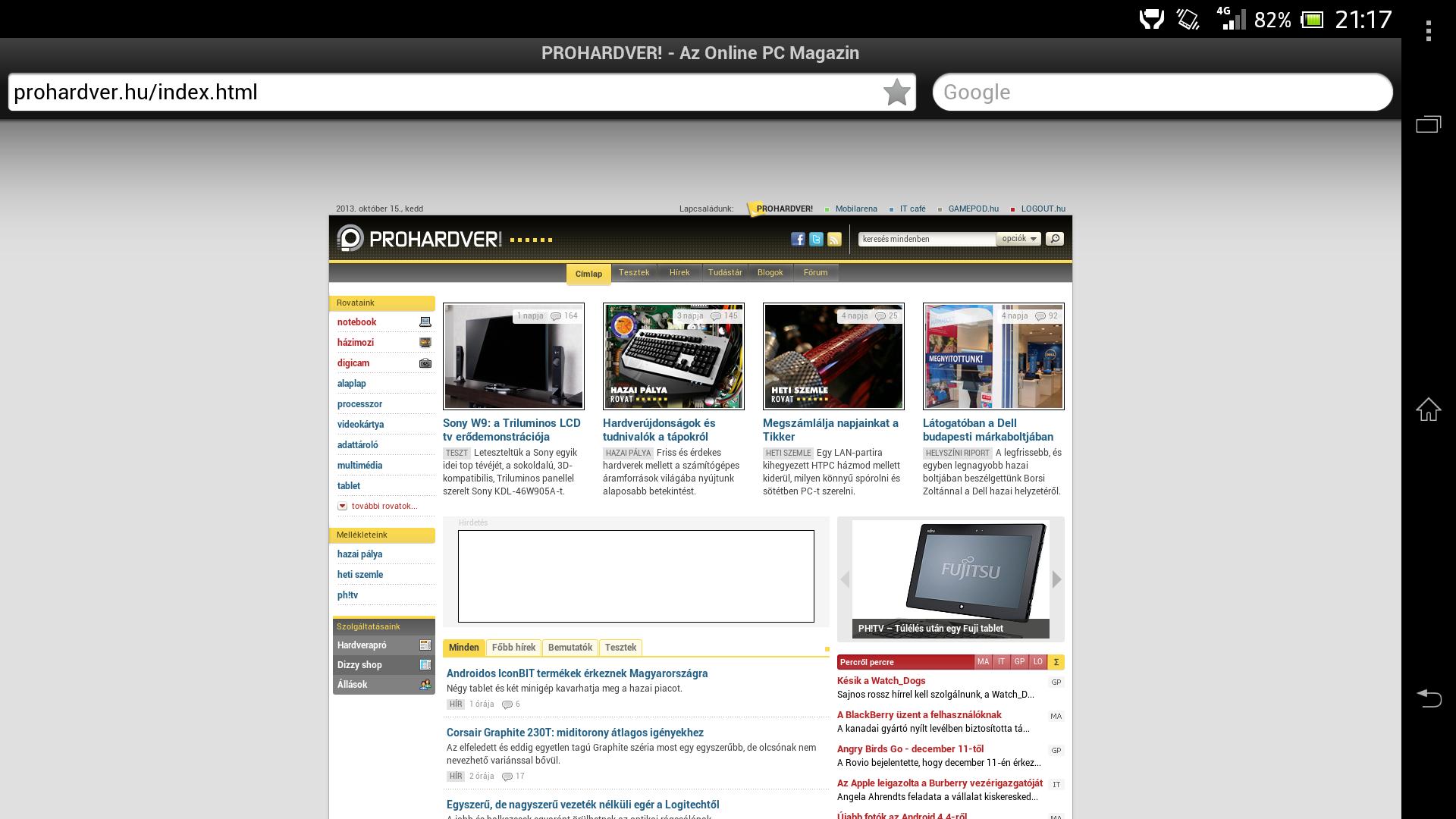The image size is (1456, 819).
Task: Click the icon beside Dizzy shop
Action: click(x=425, y=665)
